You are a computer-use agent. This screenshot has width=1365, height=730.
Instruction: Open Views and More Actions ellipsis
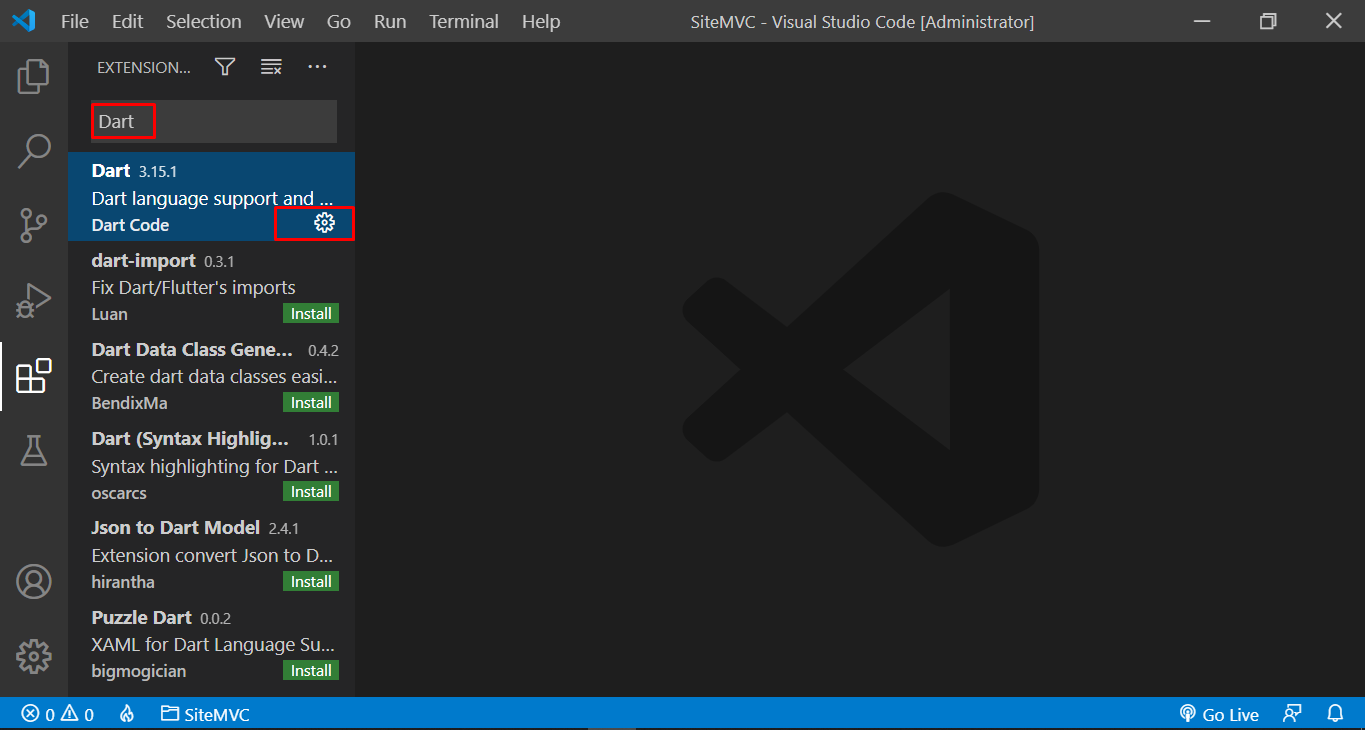317,67
